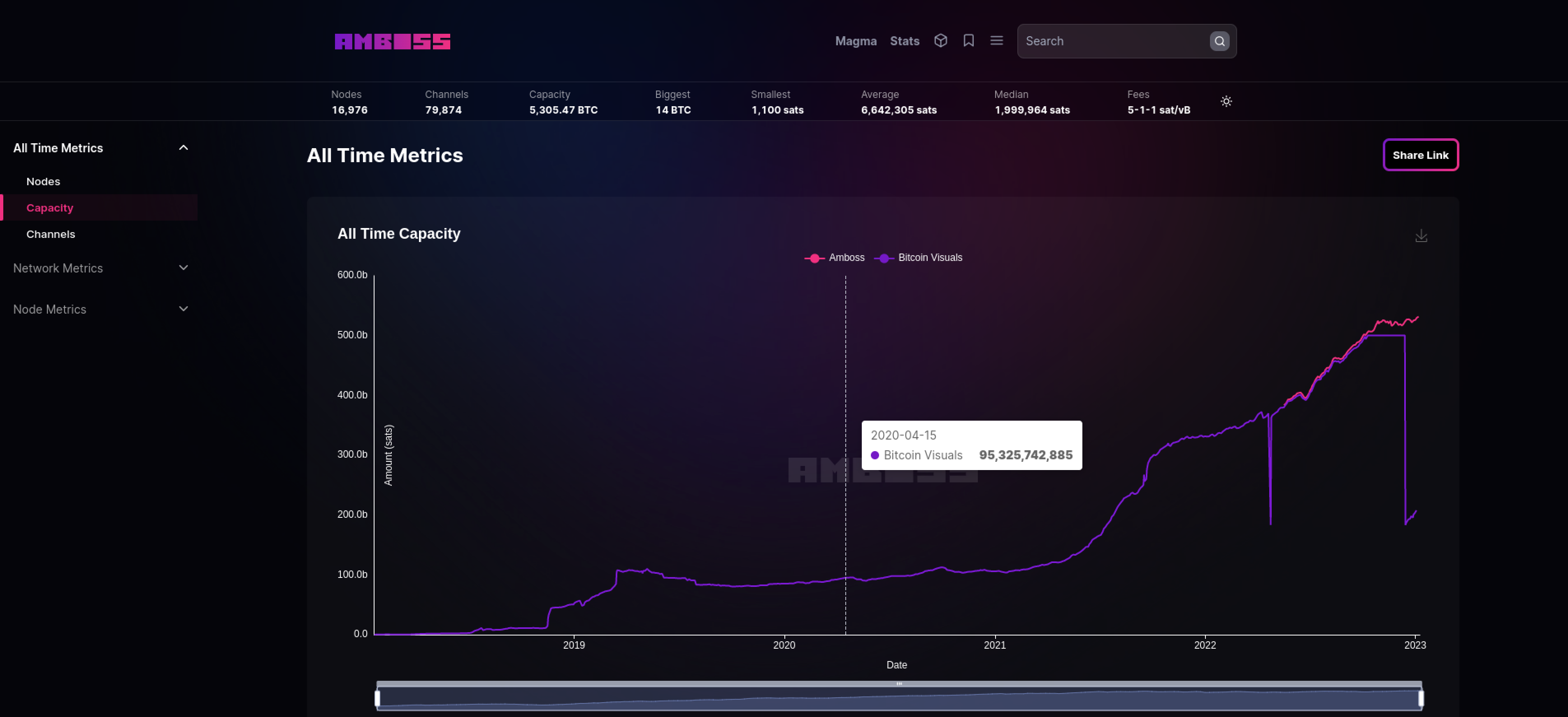
Task: Click the Amboss logo
Action: pos(392,42)
